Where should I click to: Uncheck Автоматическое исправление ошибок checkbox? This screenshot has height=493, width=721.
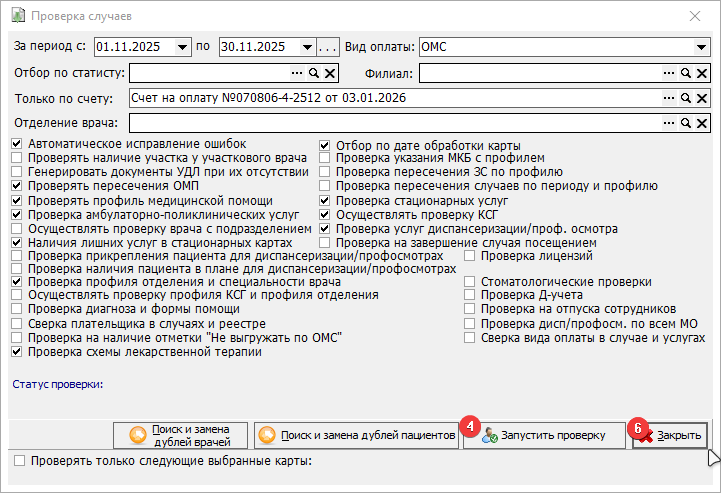(x=17, y=144)
